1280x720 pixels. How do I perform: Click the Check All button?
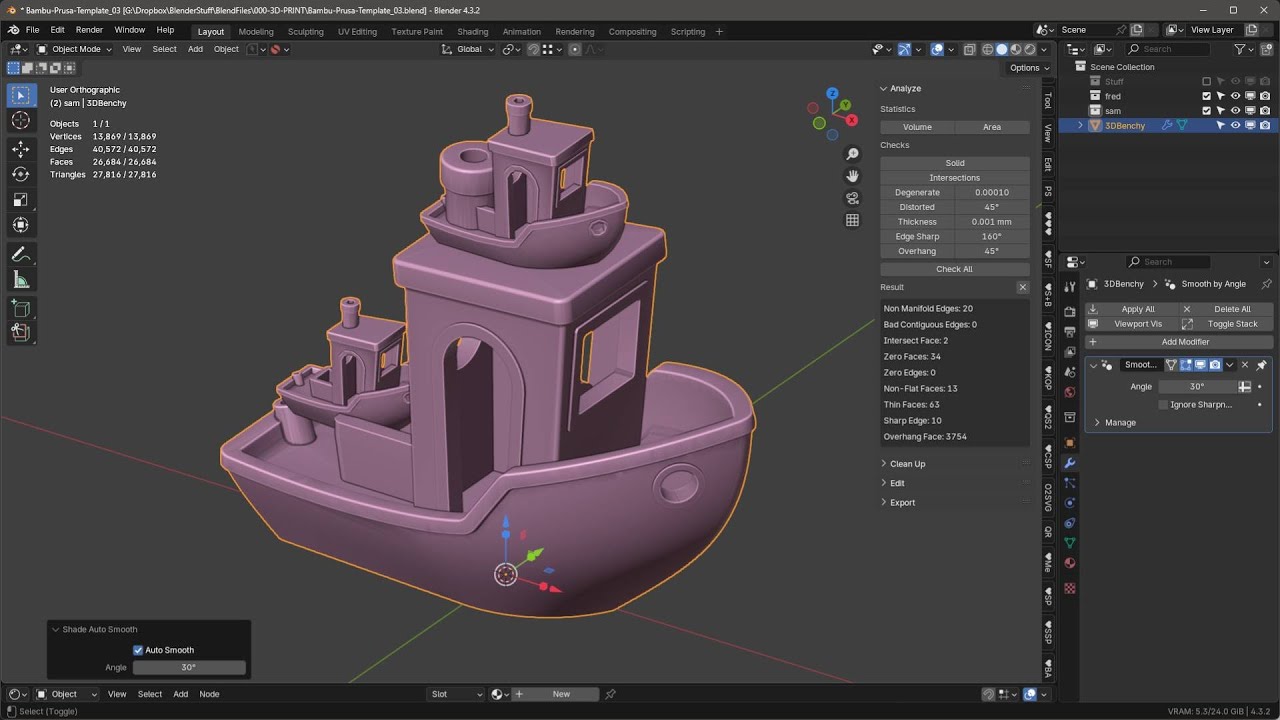(x=955, y=269)
